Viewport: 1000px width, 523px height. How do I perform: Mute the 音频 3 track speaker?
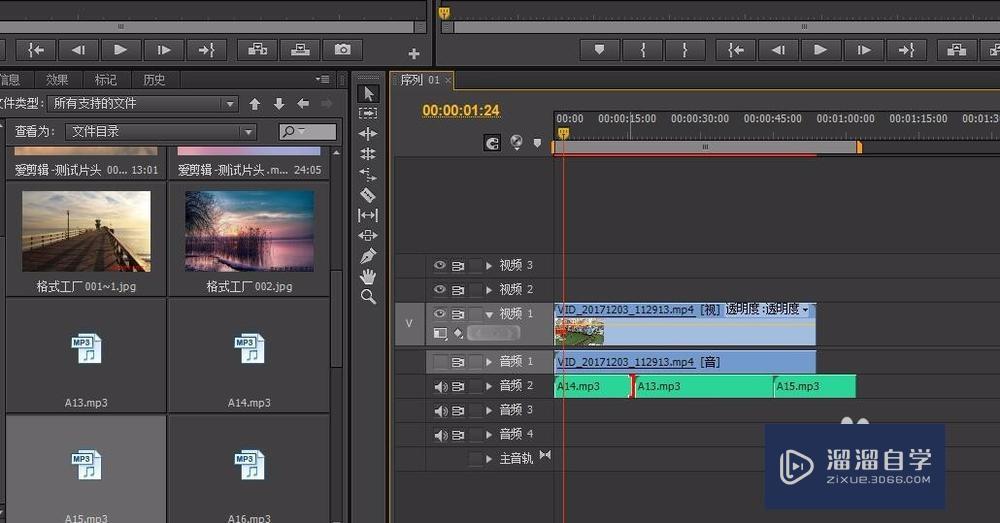[x=440, y=411]
